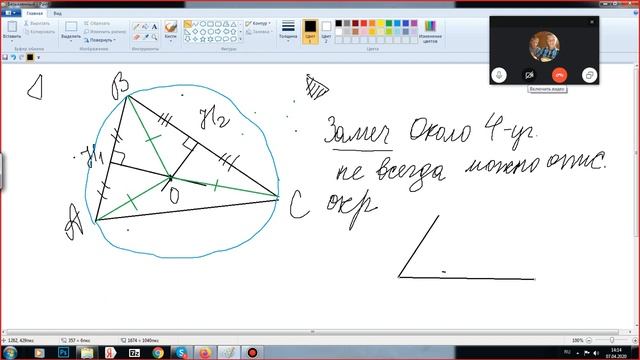Select the diamond shape
This screenshot has height=360, width=640.
click(195, 31)
